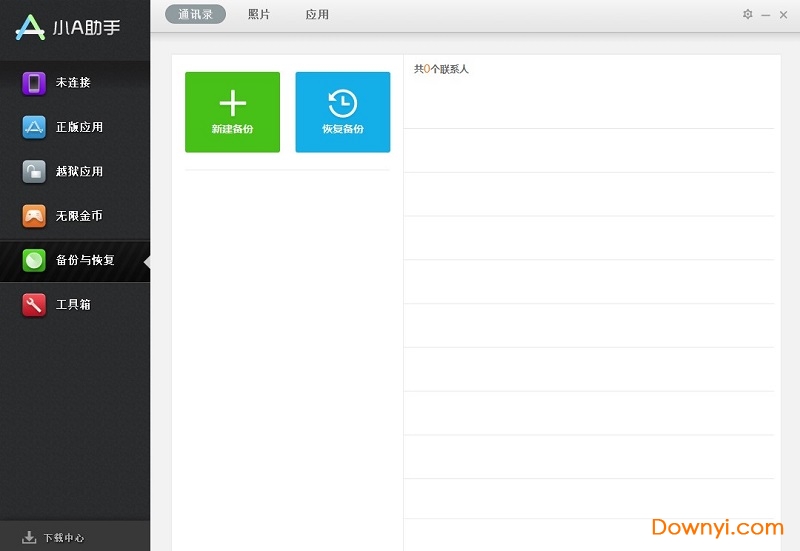The height and width of the screenshot is (551, 800).
Task: Open settings gear in title bar
Action: (747, 14)
